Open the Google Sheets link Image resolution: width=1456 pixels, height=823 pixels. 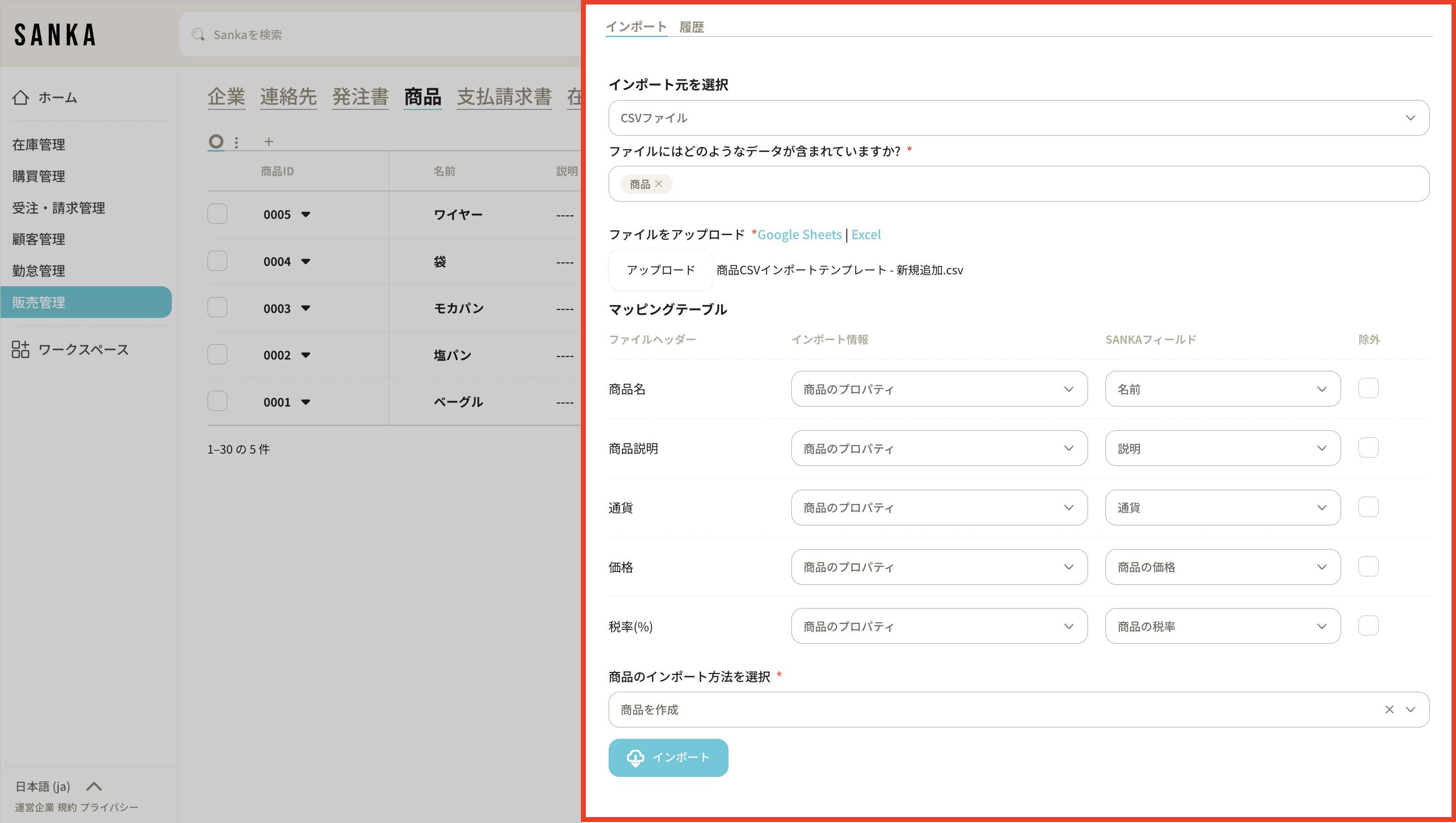click(799, 235)
